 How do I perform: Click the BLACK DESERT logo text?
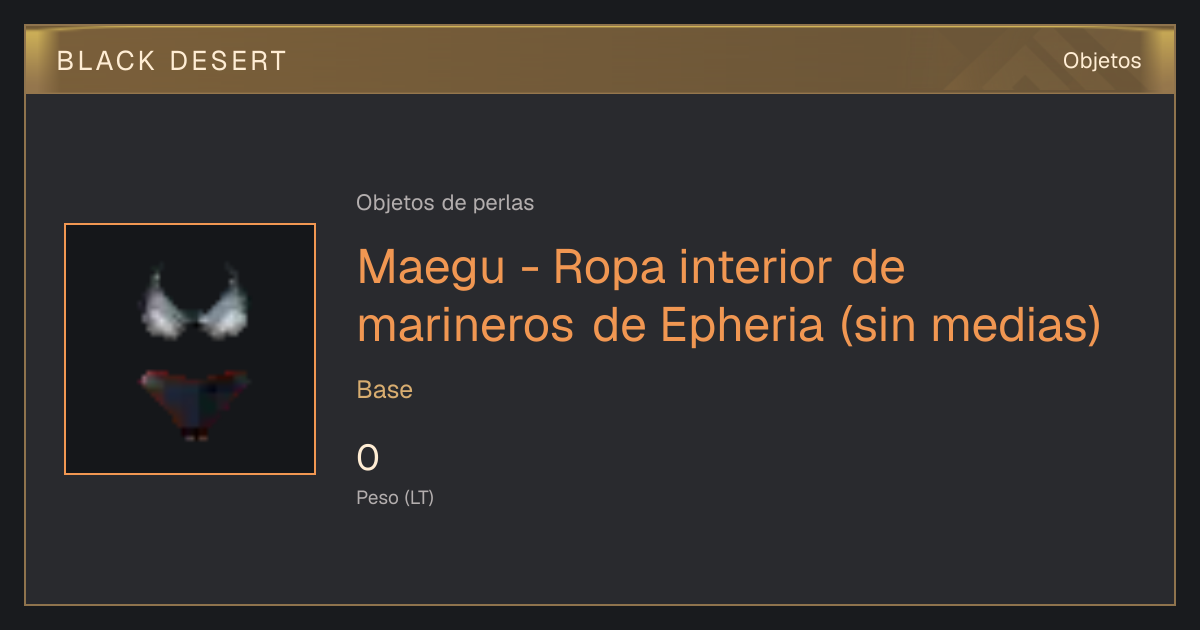click(172, 61)
